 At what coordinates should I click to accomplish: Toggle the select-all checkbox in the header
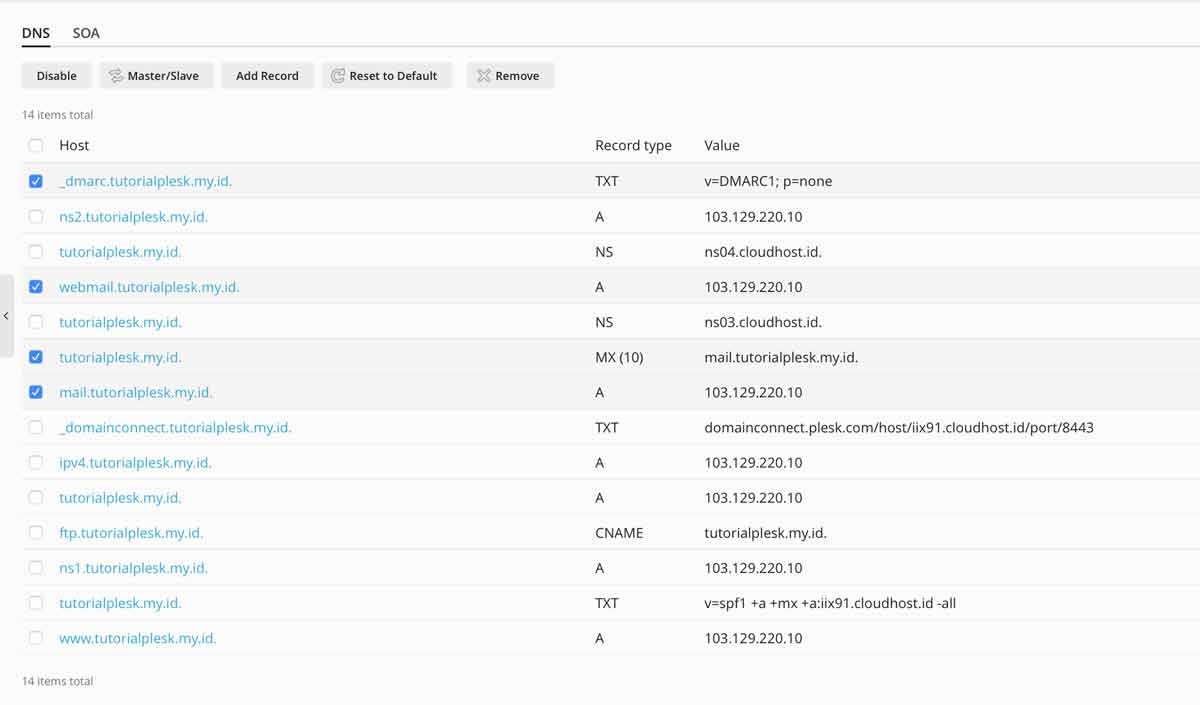[x=36, y=145]
